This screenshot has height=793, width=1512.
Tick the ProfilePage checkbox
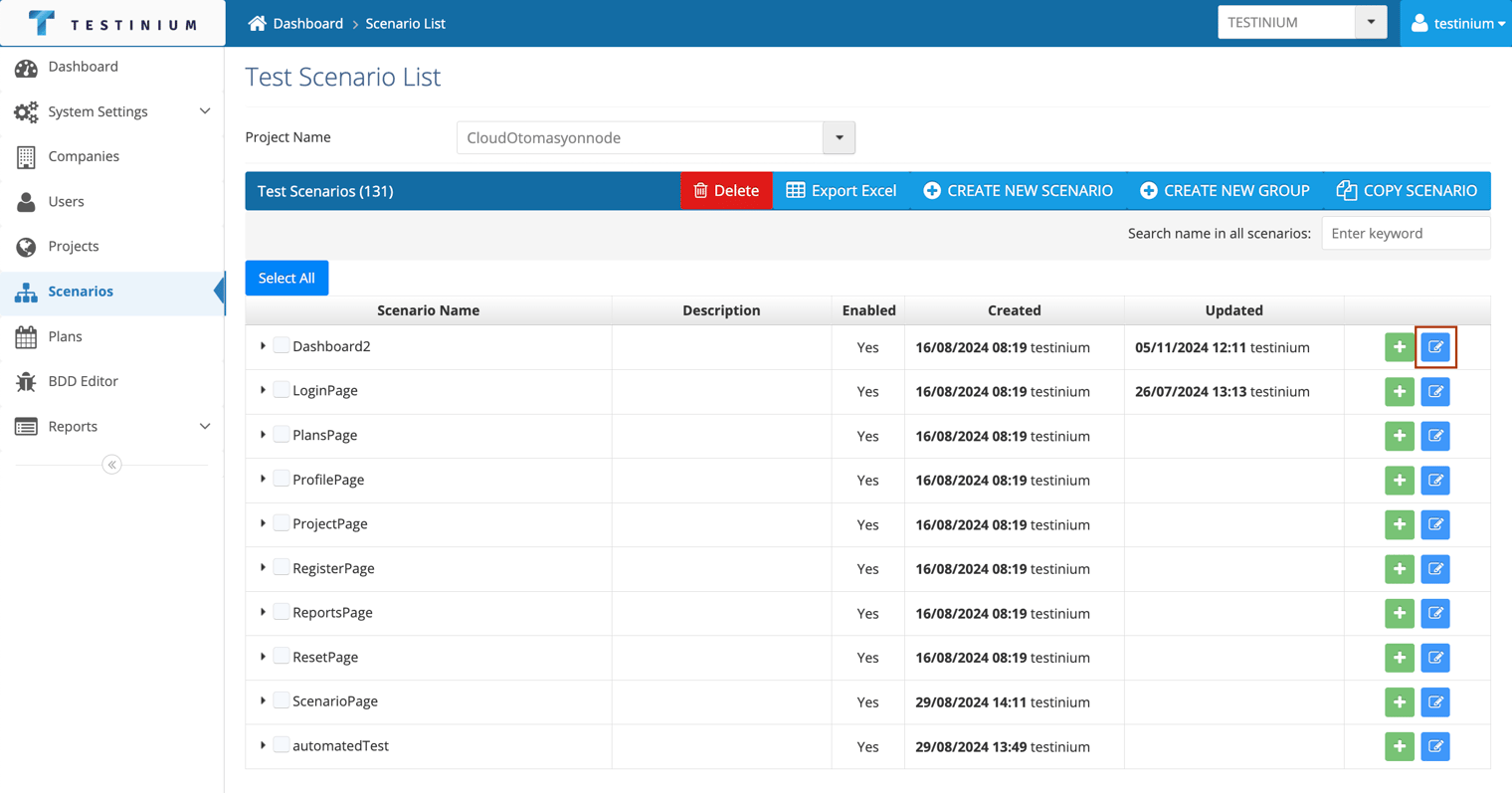pos(282,479)
